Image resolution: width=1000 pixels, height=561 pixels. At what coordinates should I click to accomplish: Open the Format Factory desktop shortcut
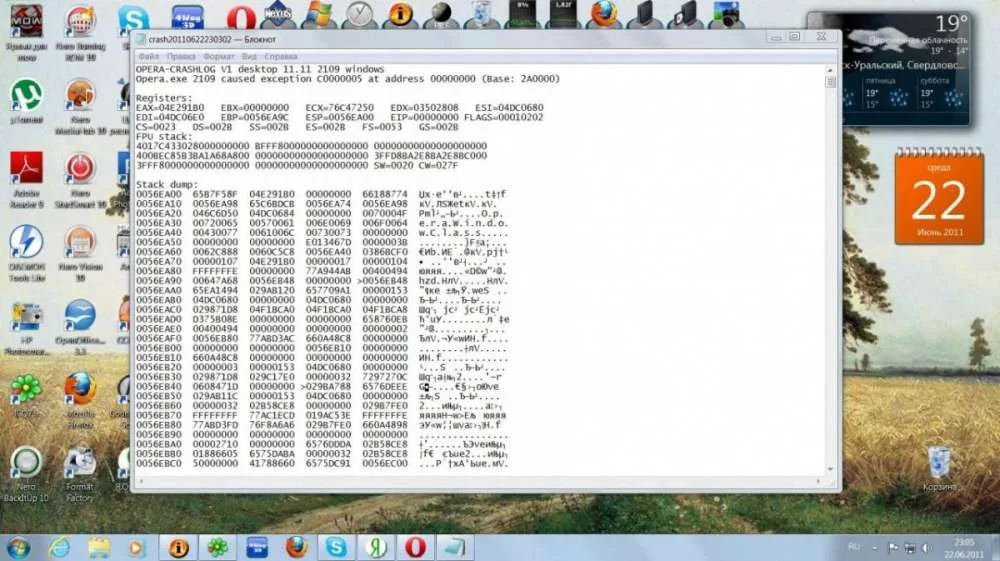pos(80,475)
